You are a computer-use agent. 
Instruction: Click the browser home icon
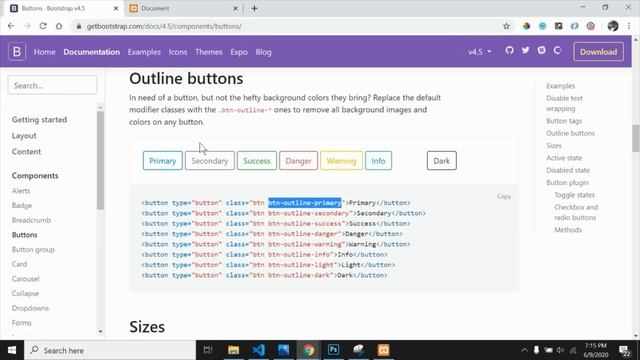59,26
